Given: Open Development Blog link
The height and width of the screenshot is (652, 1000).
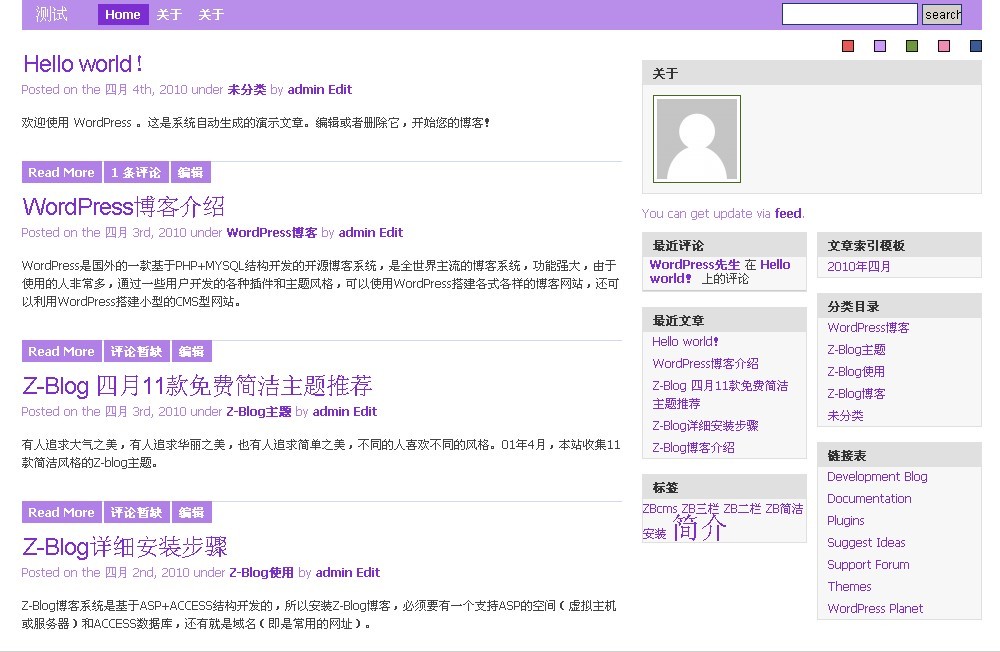Looking at the screenshot, I should [878, 477].
